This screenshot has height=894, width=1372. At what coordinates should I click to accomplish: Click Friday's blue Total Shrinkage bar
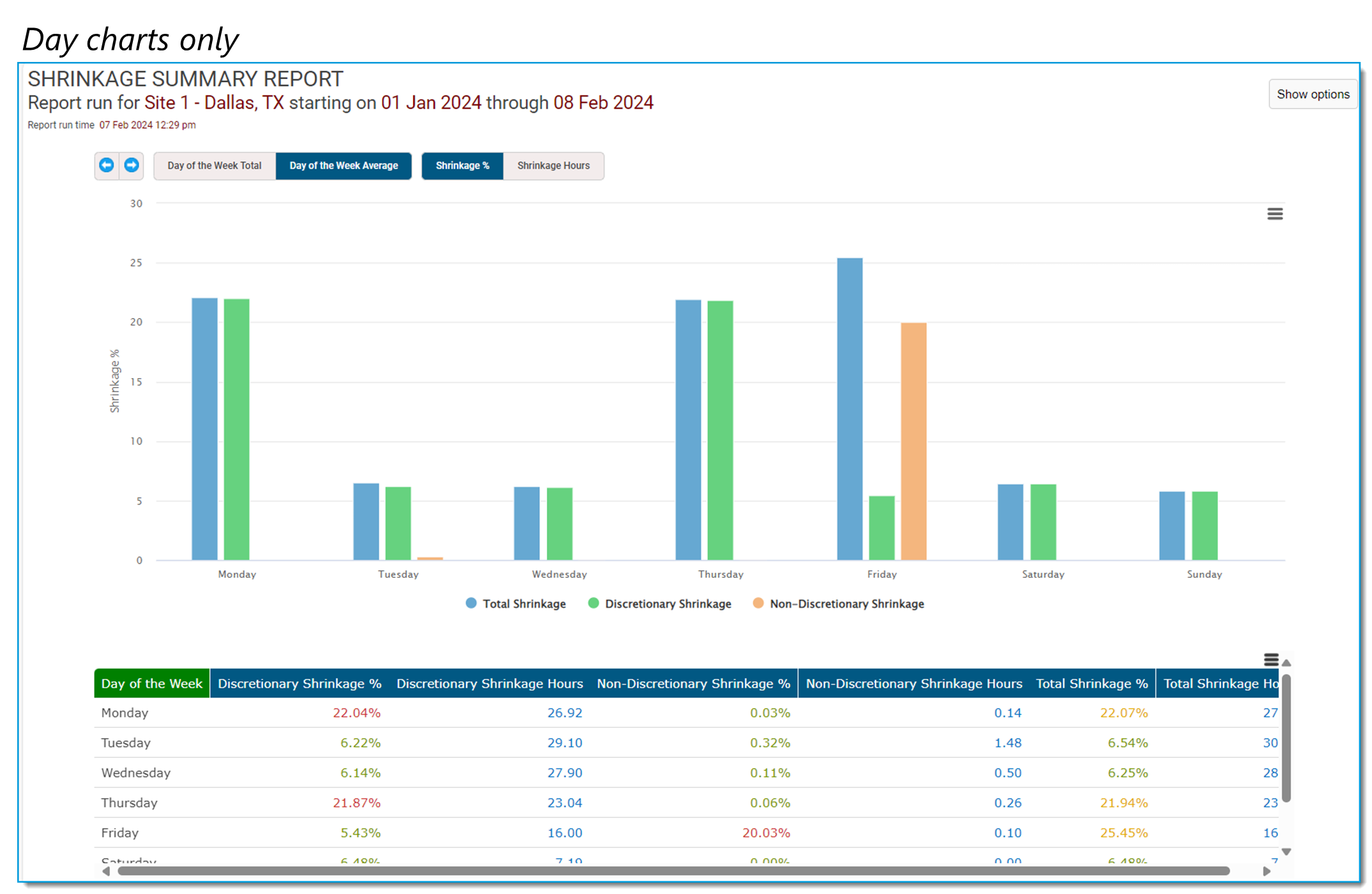(x=850, y=409)
